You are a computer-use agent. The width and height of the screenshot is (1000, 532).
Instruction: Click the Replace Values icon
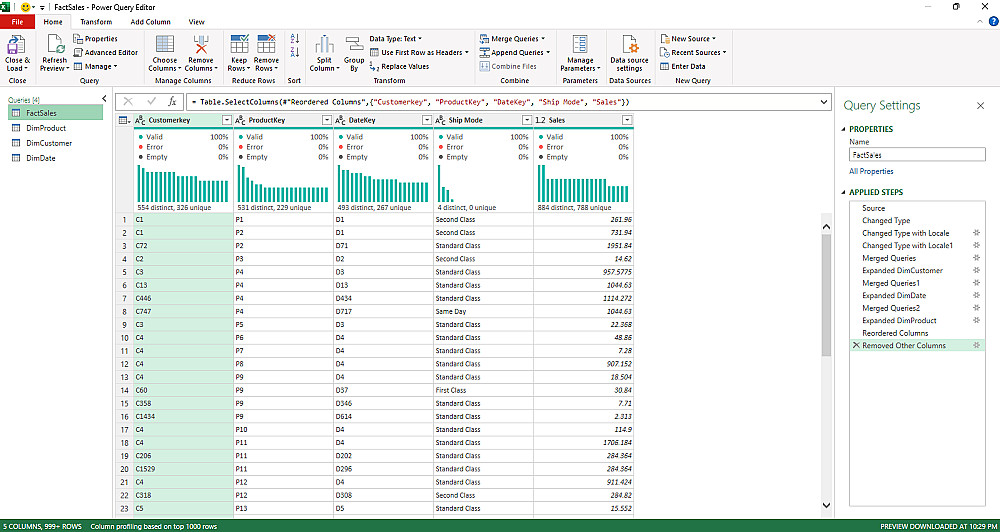click(375, 67)
